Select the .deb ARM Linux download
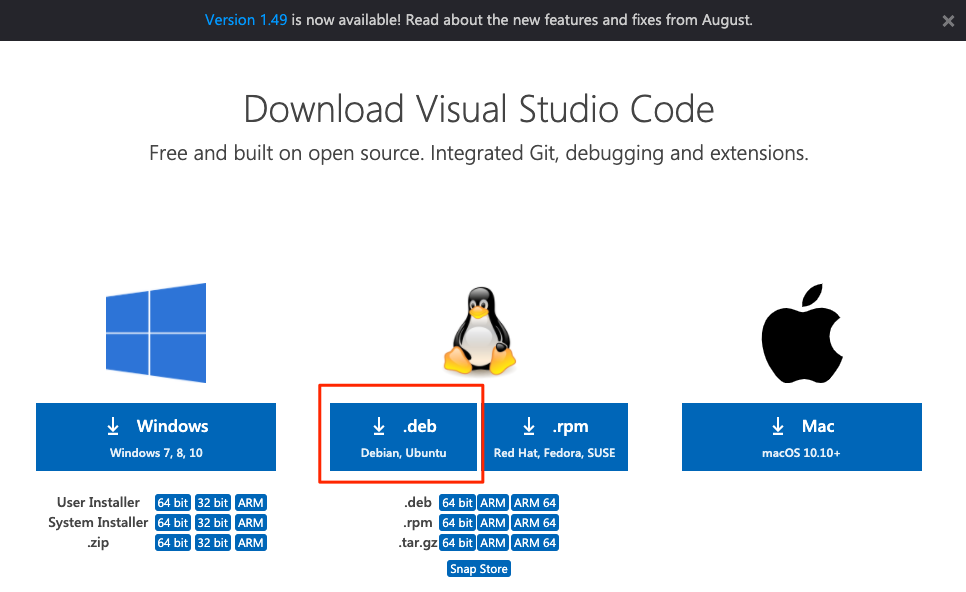The height and width of the screenshot is (592, 966). coord(493,503)
